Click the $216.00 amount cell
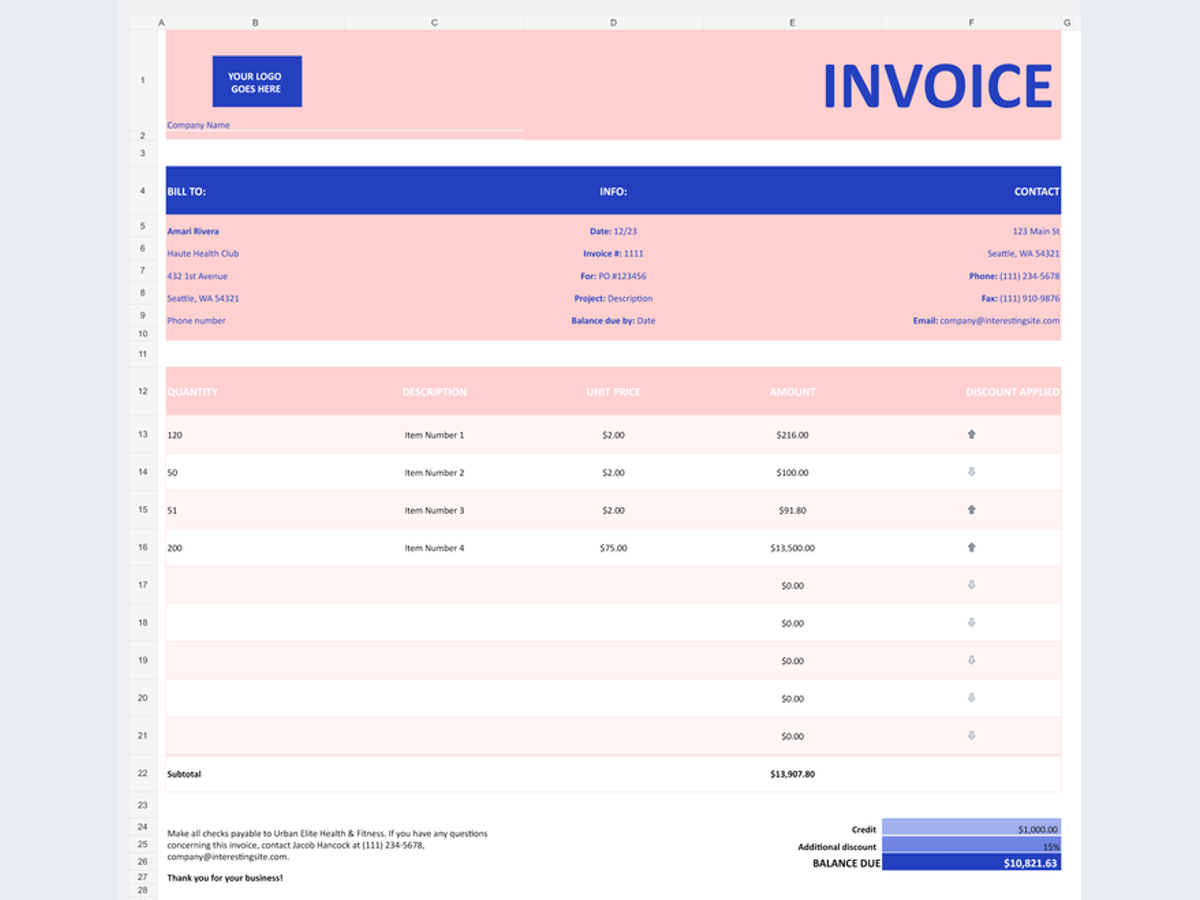 click(x=792, y=435)
